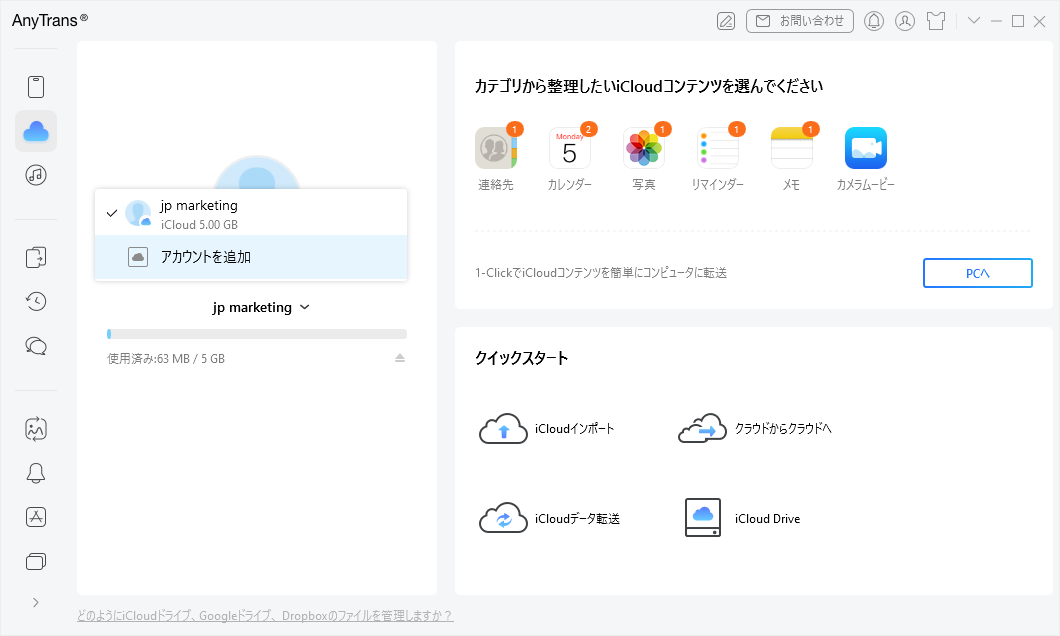Open the Notes (メモ) category icon

click(791, 149)
